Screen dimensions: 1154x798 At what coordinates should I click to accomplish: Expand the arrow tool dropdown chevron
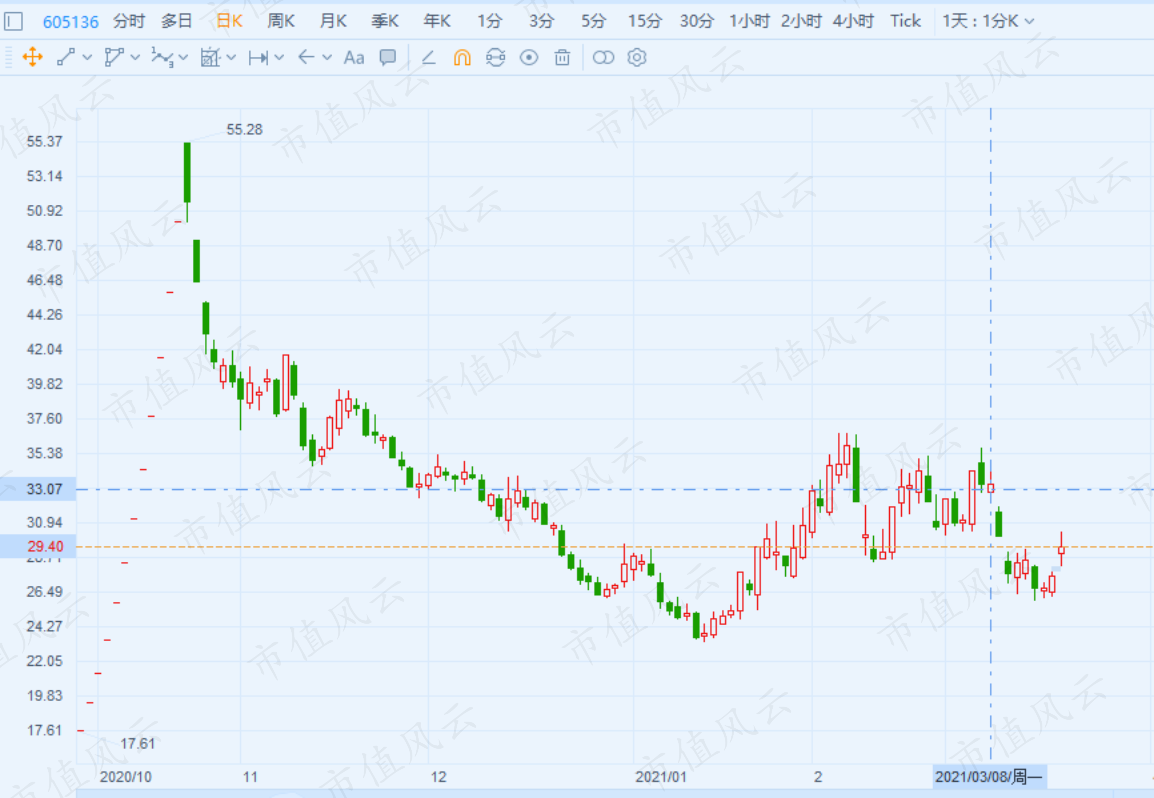[328, 57]
